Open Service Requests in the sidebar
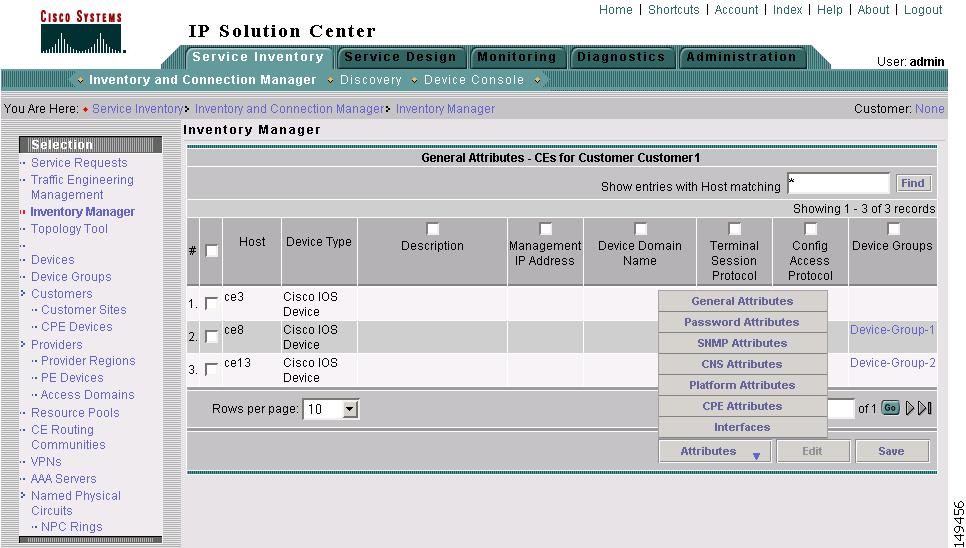 point(79,163)
